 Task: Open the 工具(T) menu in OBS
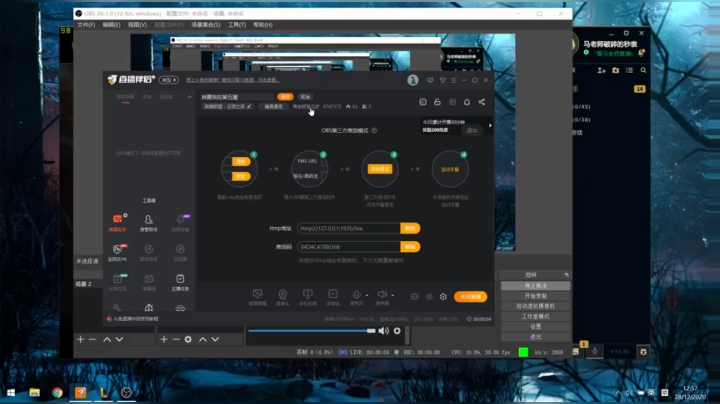[x=237, y=25]
